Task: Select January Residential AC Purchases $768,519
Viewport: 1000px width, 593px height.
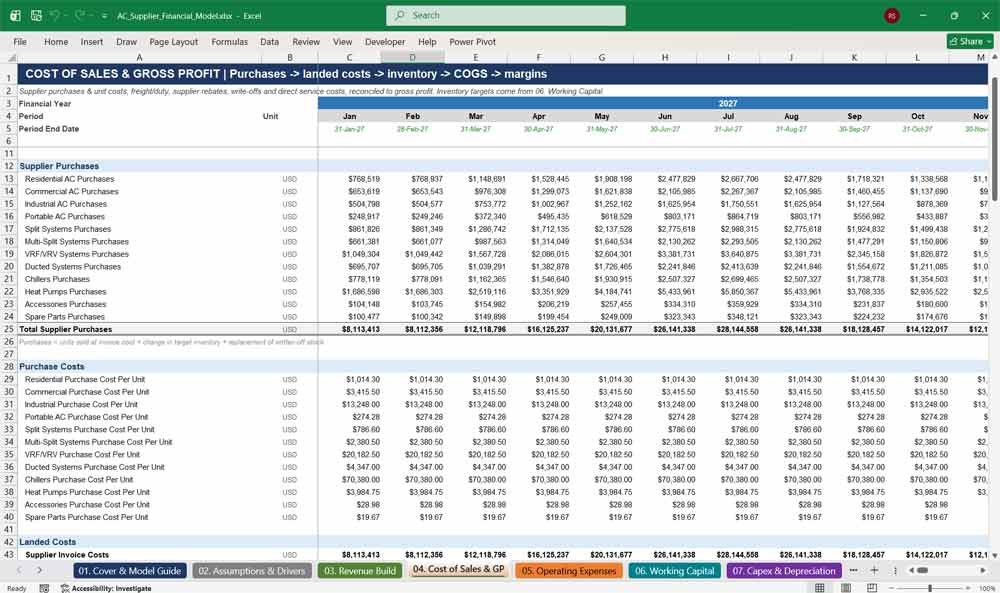Action: point(364,179)
